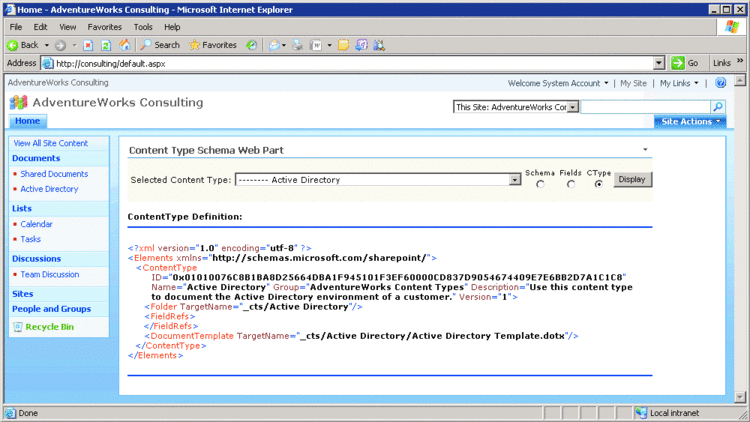Open the Favorites toolbar button
Image resolution: width=750 pixels, height=422 pixels.
pos(213,45)
